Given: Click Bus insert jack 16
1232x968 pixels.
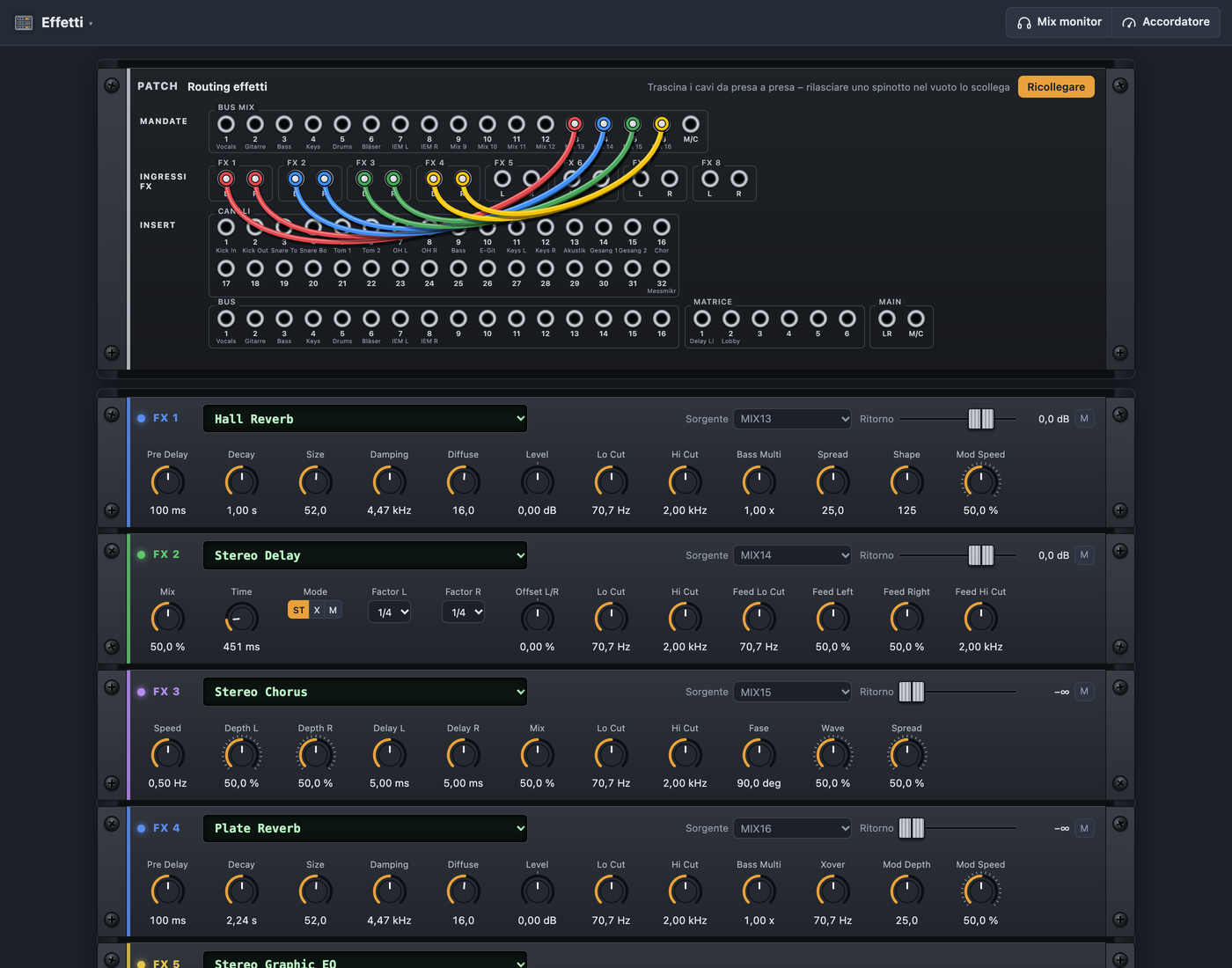Looking at the screenshot, I should coord(662,319).
